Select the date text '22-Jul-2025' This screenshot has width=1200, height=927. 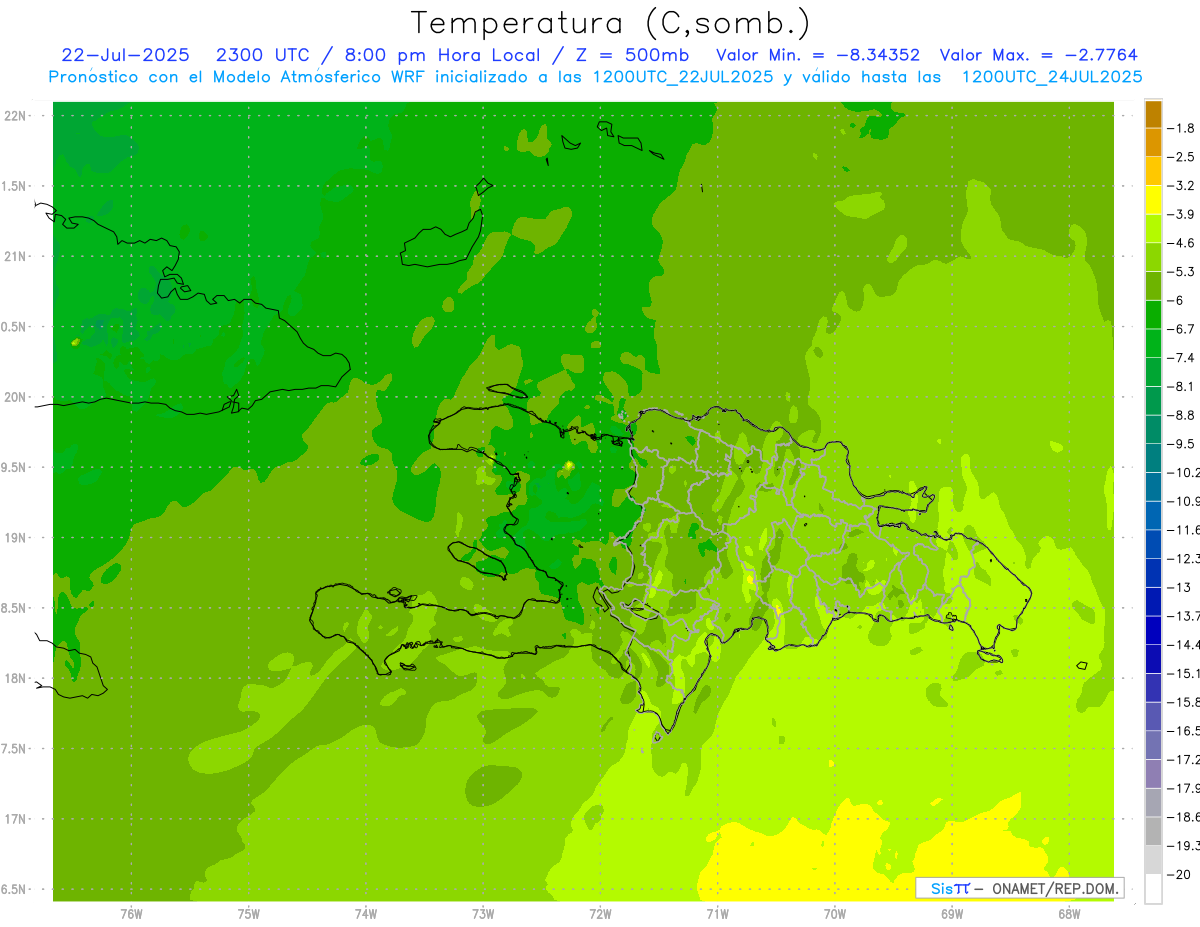pyautogui.click(x=125, y=55)
